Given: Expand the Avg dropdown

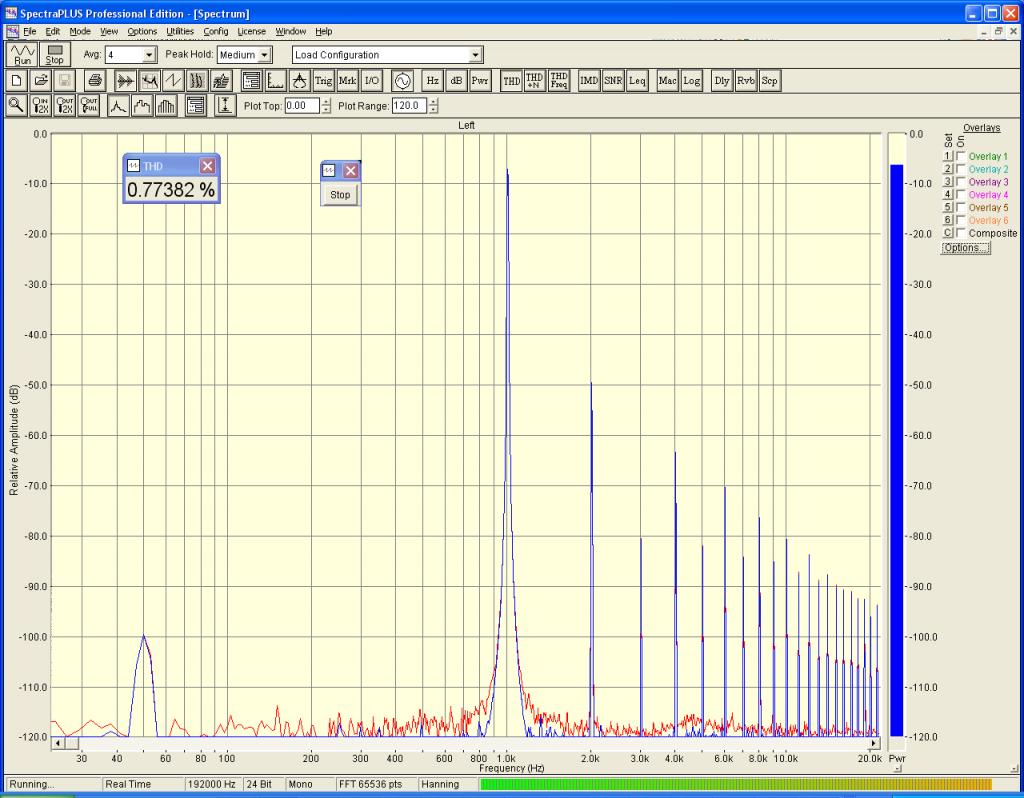Looking at the screenshot, I should pyautogui.click(x=150, y=55).
